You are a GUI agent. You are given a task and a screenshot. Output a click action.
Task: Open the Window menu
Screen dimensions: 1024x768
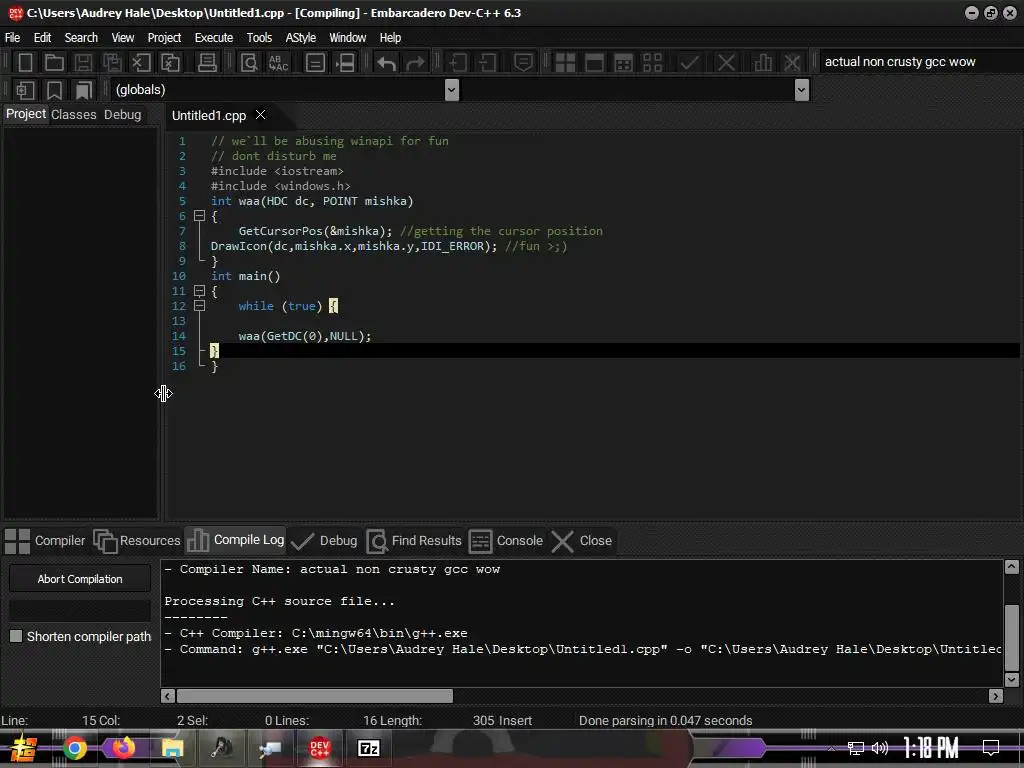pyautogui.click(x=347, y=37)
